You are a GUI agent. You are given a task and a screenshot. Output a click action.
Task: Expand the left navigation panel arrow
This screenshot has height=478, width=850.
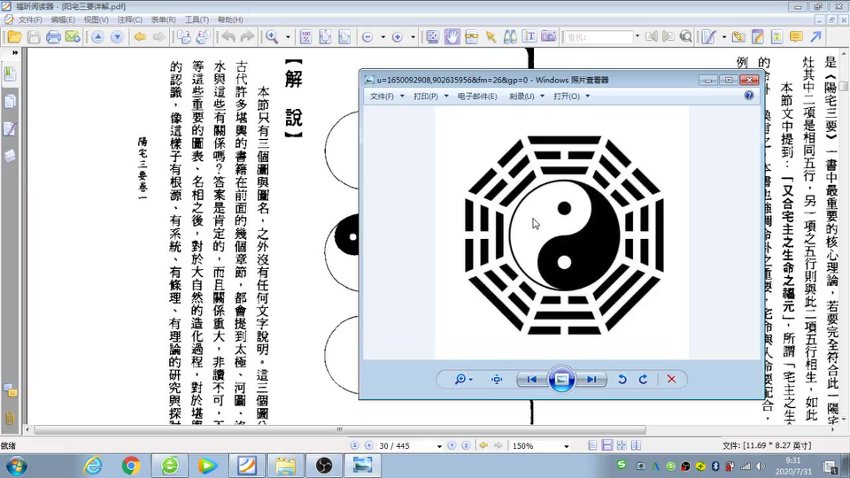click(15, 53)
